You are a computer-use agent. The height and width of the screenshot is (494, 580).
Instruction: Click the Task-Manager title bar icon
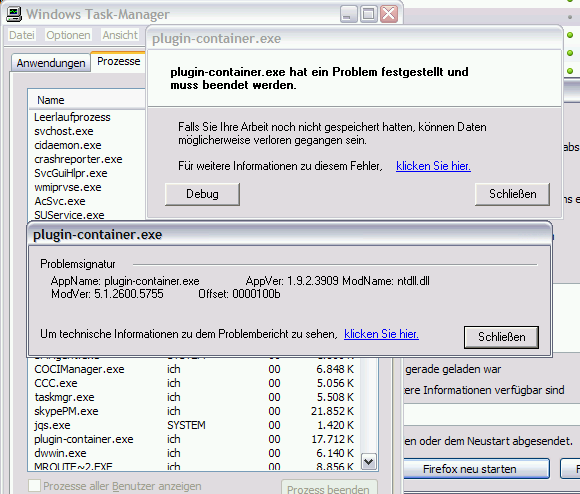(14, 14)
